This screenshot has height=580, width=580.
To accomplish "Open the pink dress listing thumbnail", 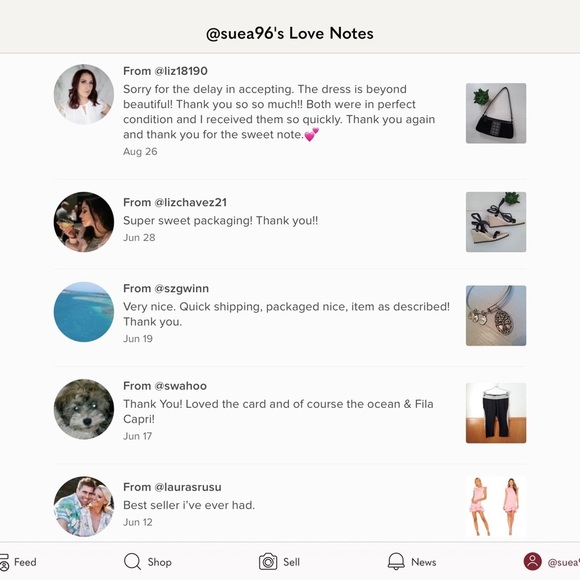I will tap(496, 506).
